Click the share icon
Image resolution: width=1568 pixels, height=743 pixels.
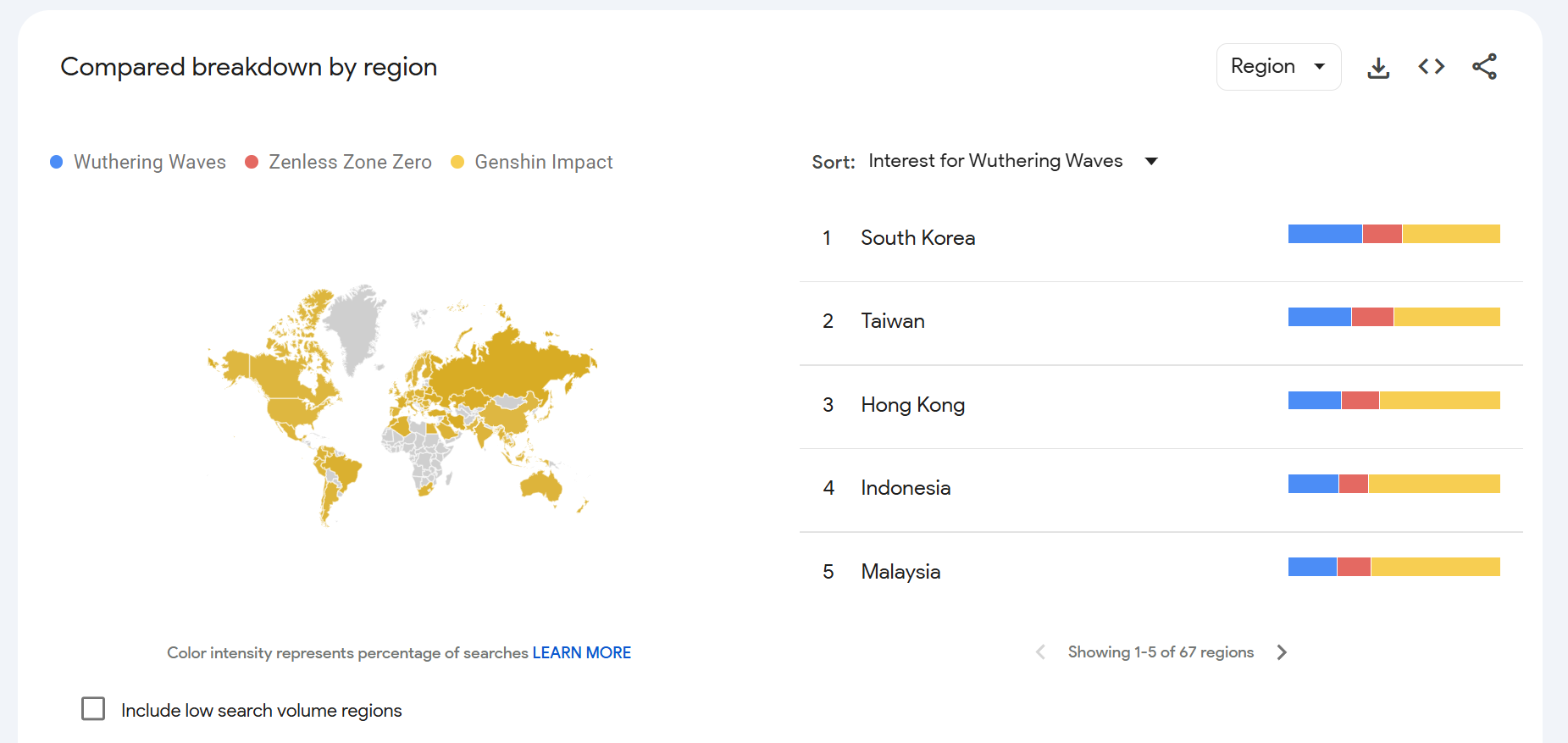pos(1484,67)
